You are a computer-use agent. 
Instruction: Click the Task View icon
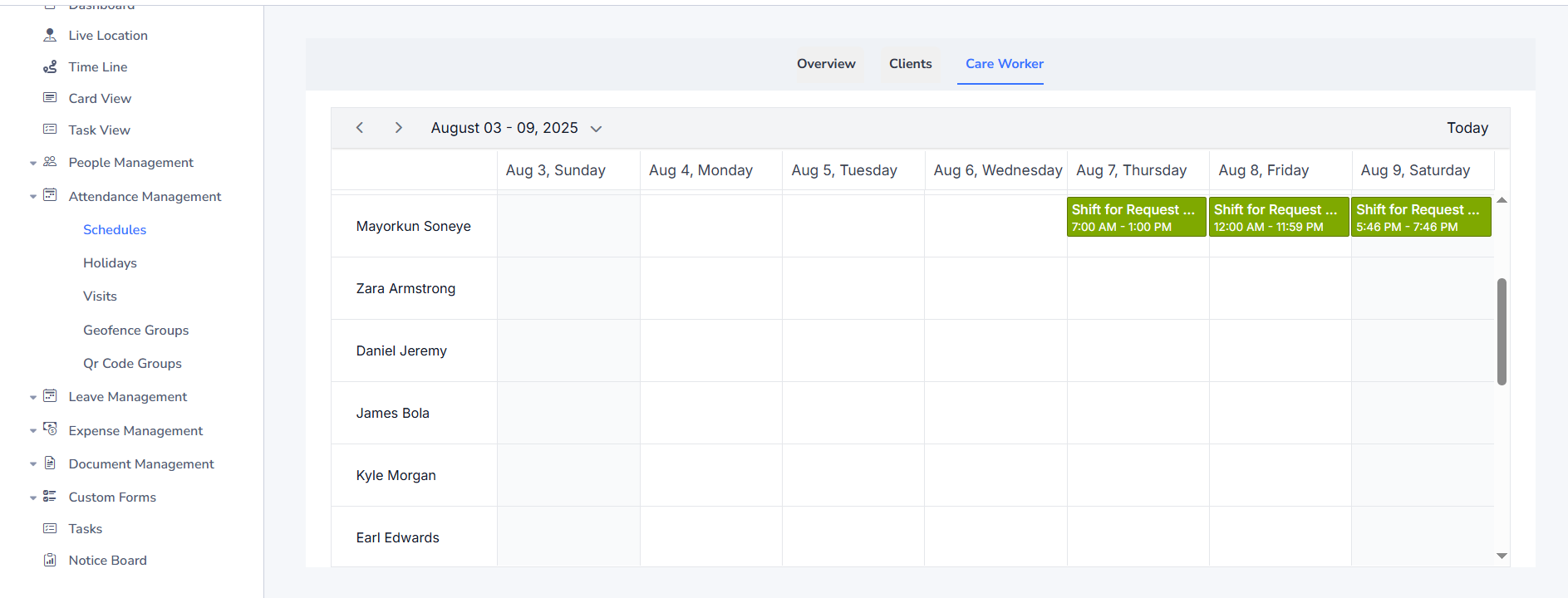50,130
